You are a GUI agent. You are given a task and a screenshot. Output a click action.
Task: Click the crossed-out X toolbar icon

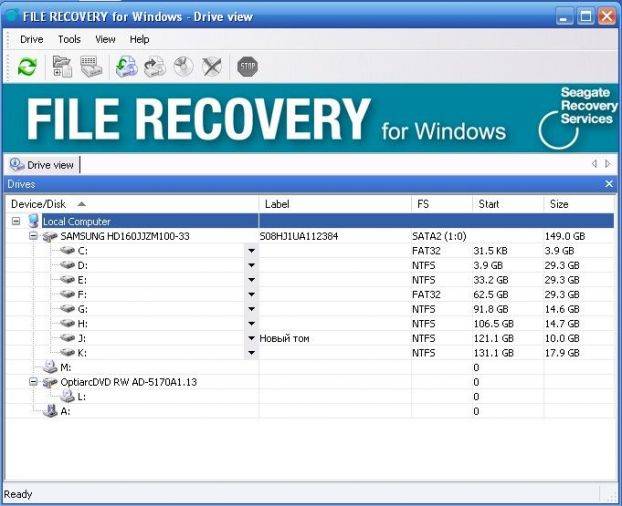coord(211,67)
